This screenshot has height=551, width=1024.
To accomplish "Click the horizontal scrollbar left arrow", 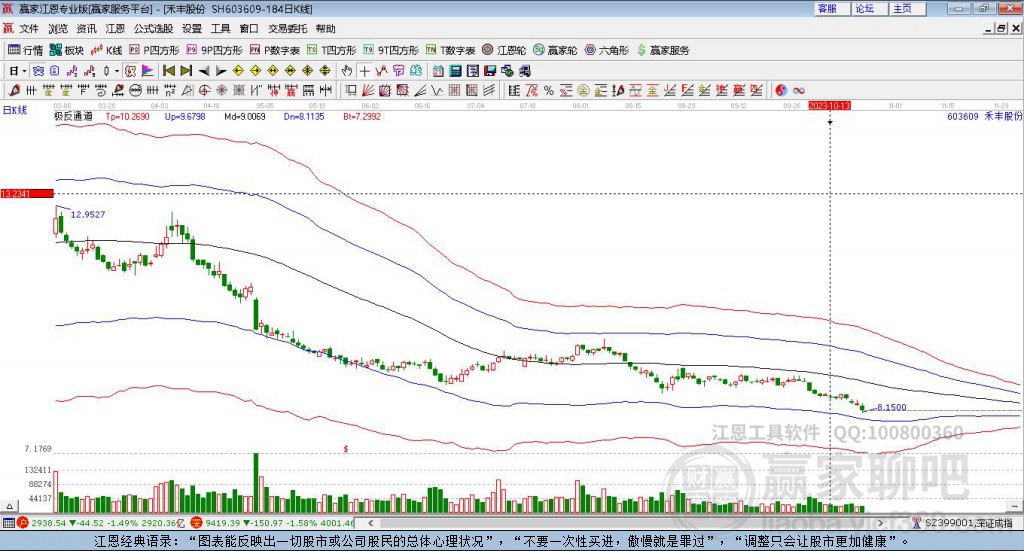I will [370, 523].
